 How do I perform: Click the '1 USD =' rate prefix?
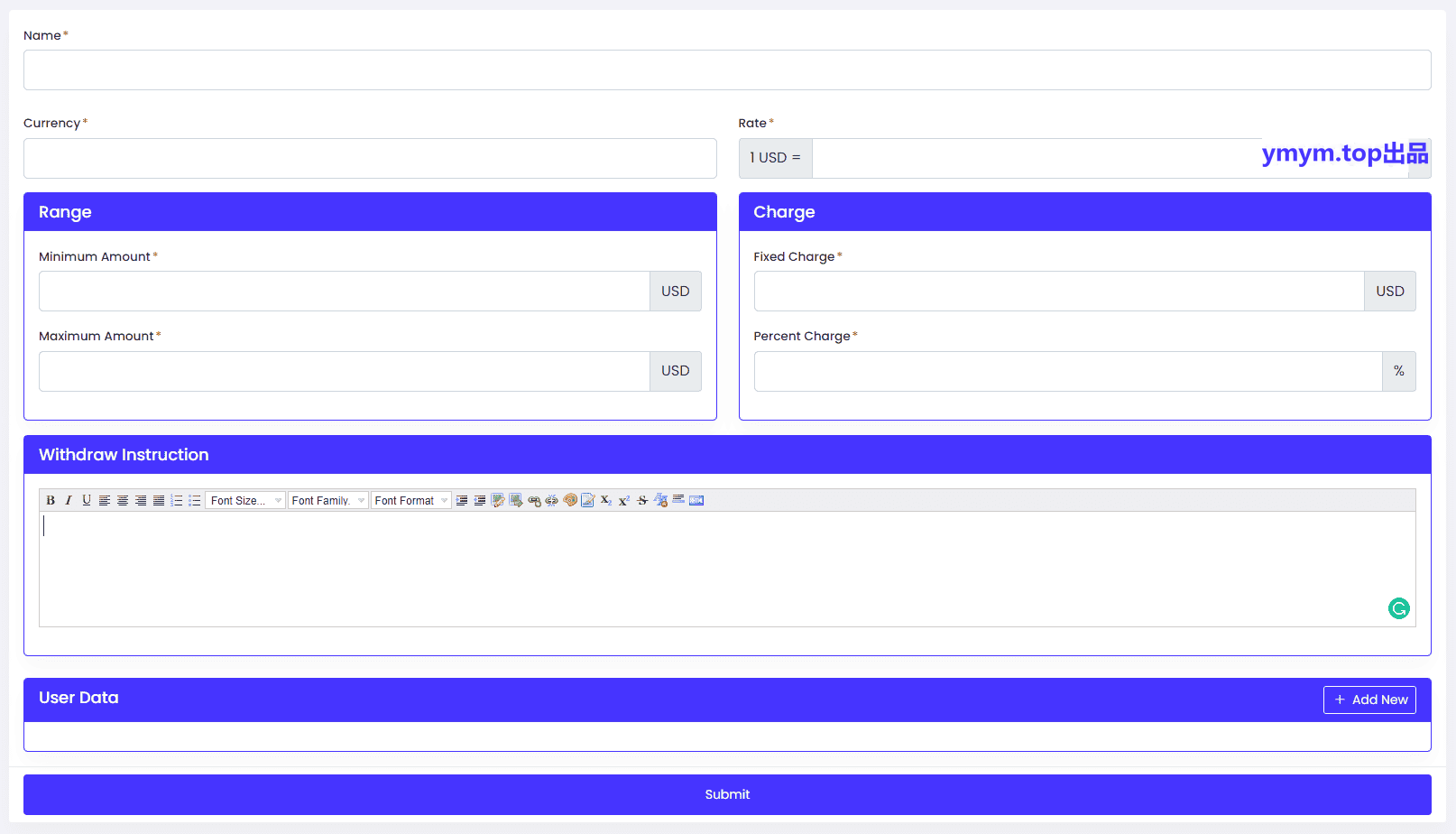[775, 158]
